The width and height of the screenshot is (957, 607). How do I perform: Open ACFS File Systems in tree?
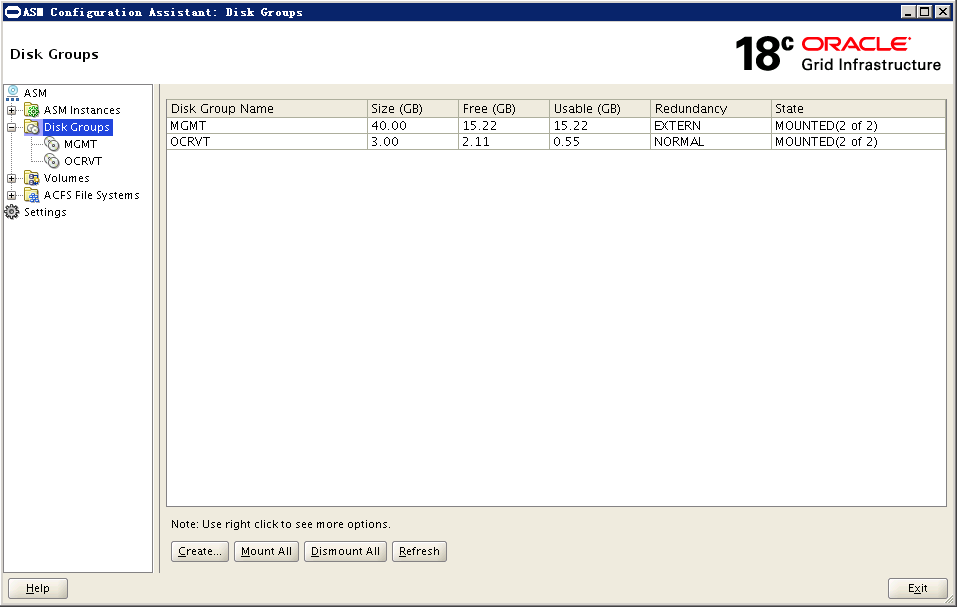pos(92,195)
